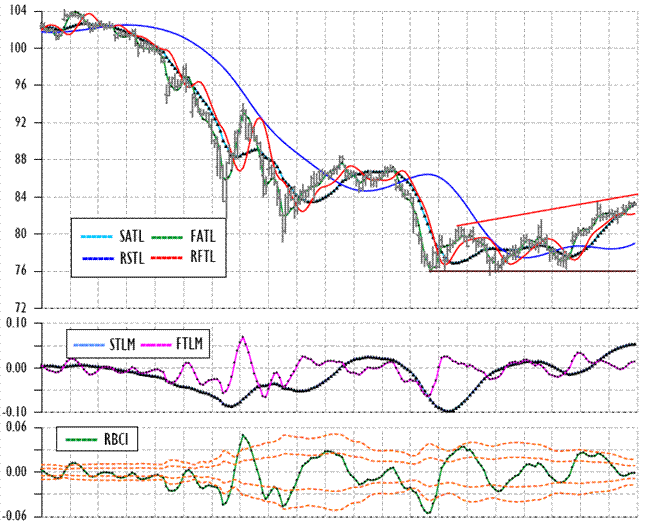Click the green RBCI legend line sample
The image size is (650, 523).
82,440
